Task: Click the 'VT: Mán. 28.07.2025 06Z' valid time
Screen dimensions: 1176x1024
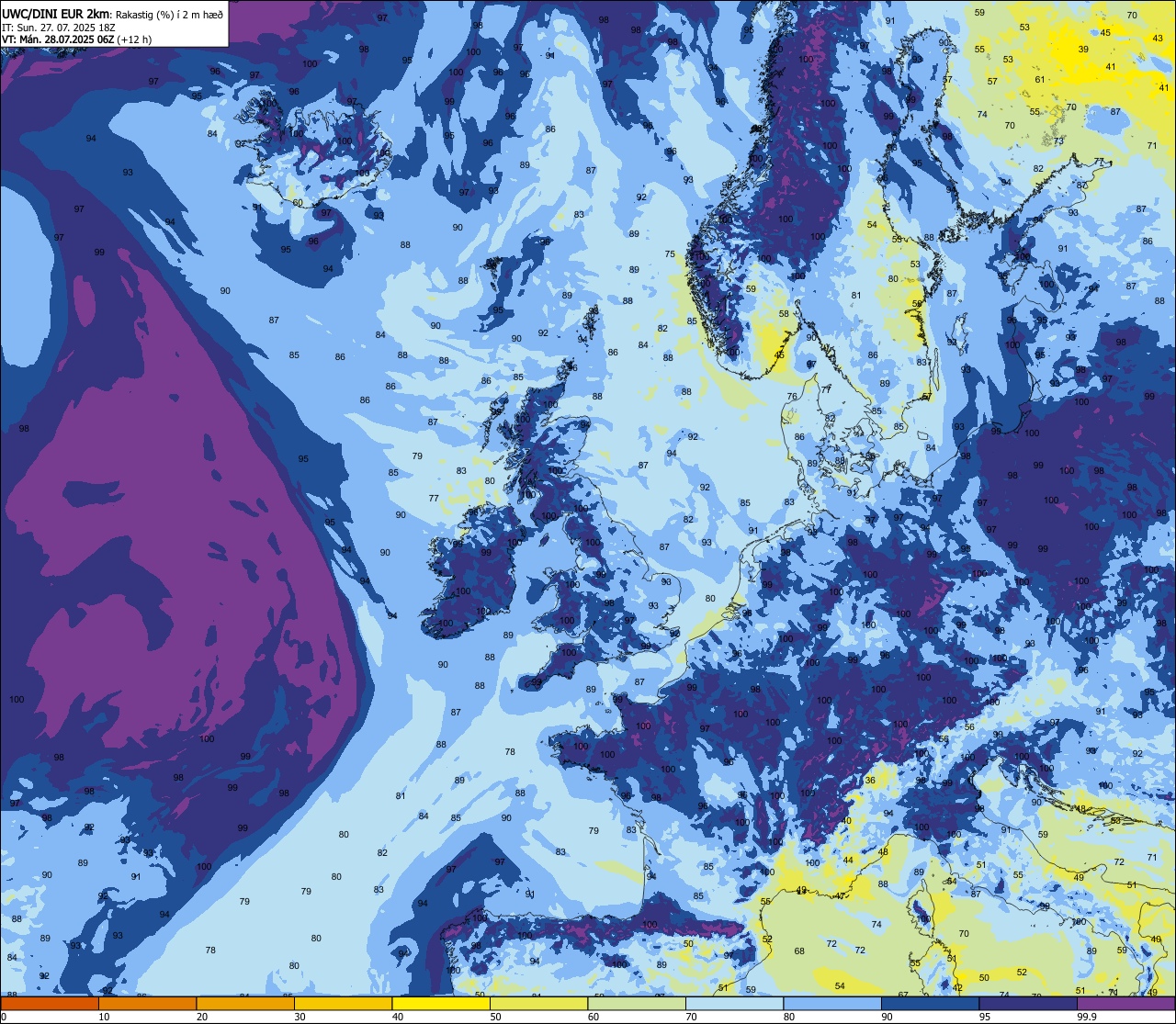Action: [x=60, y=39]
